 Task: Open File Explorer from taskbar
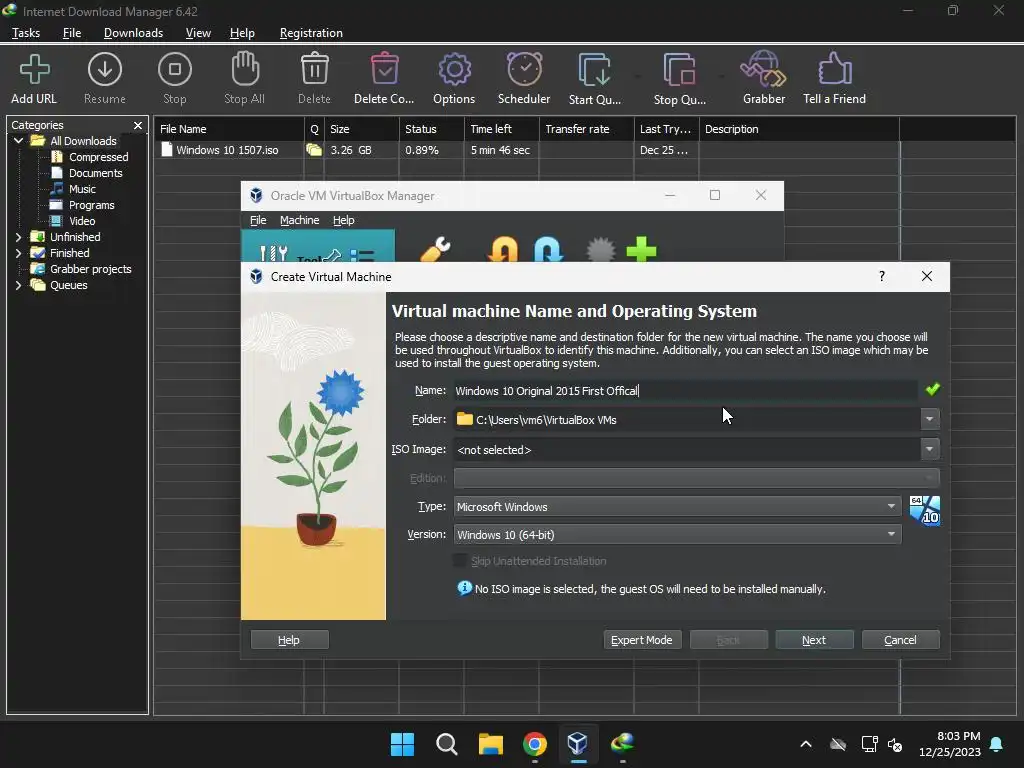click(x=490, y=743)
